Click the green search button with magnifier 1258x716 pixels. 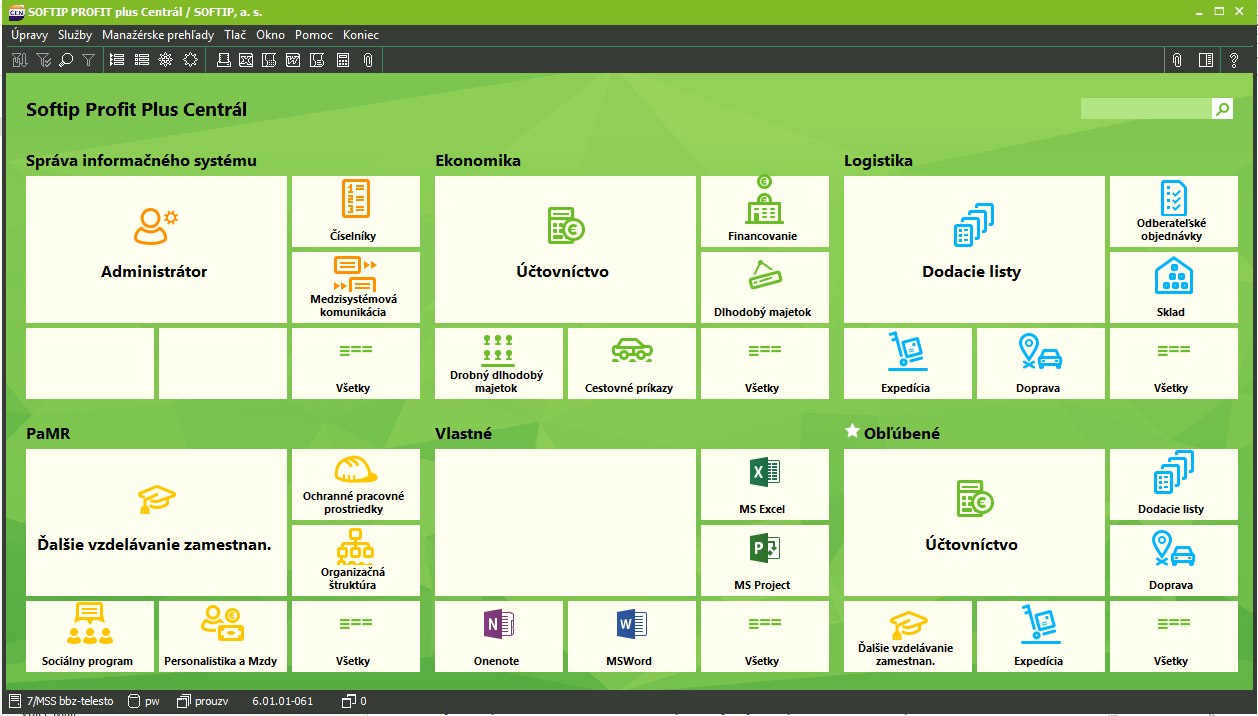(x=1222, y=109)
